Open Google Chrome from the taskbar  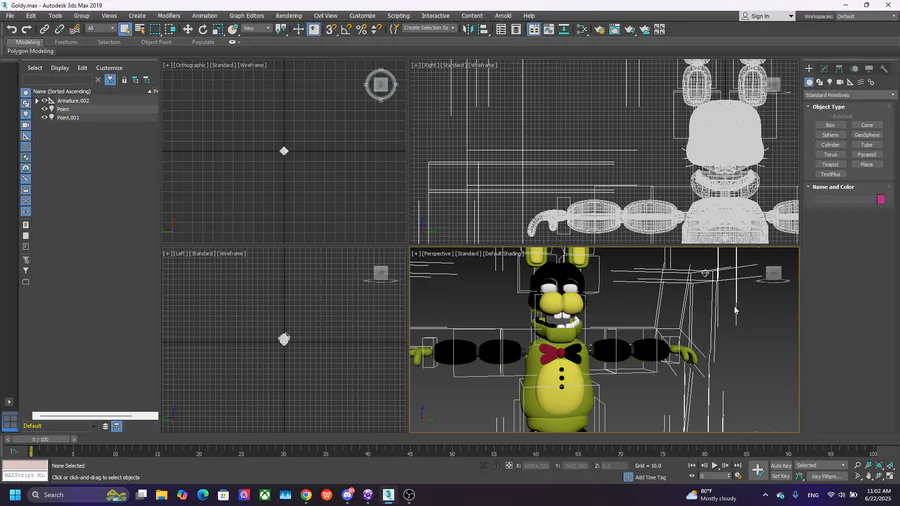pos(306,495)
